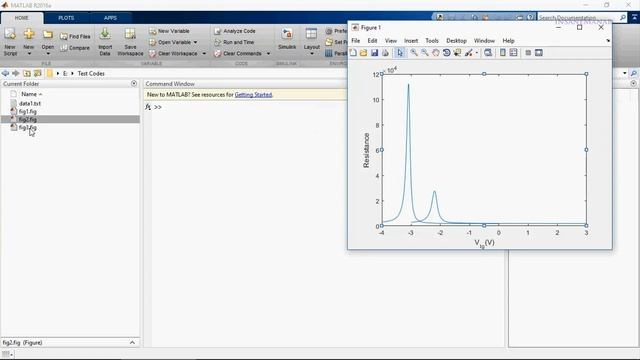Open the address bar path dropdown arrow
This screenshot has height=360, width=640.
(x=624, y=73)
